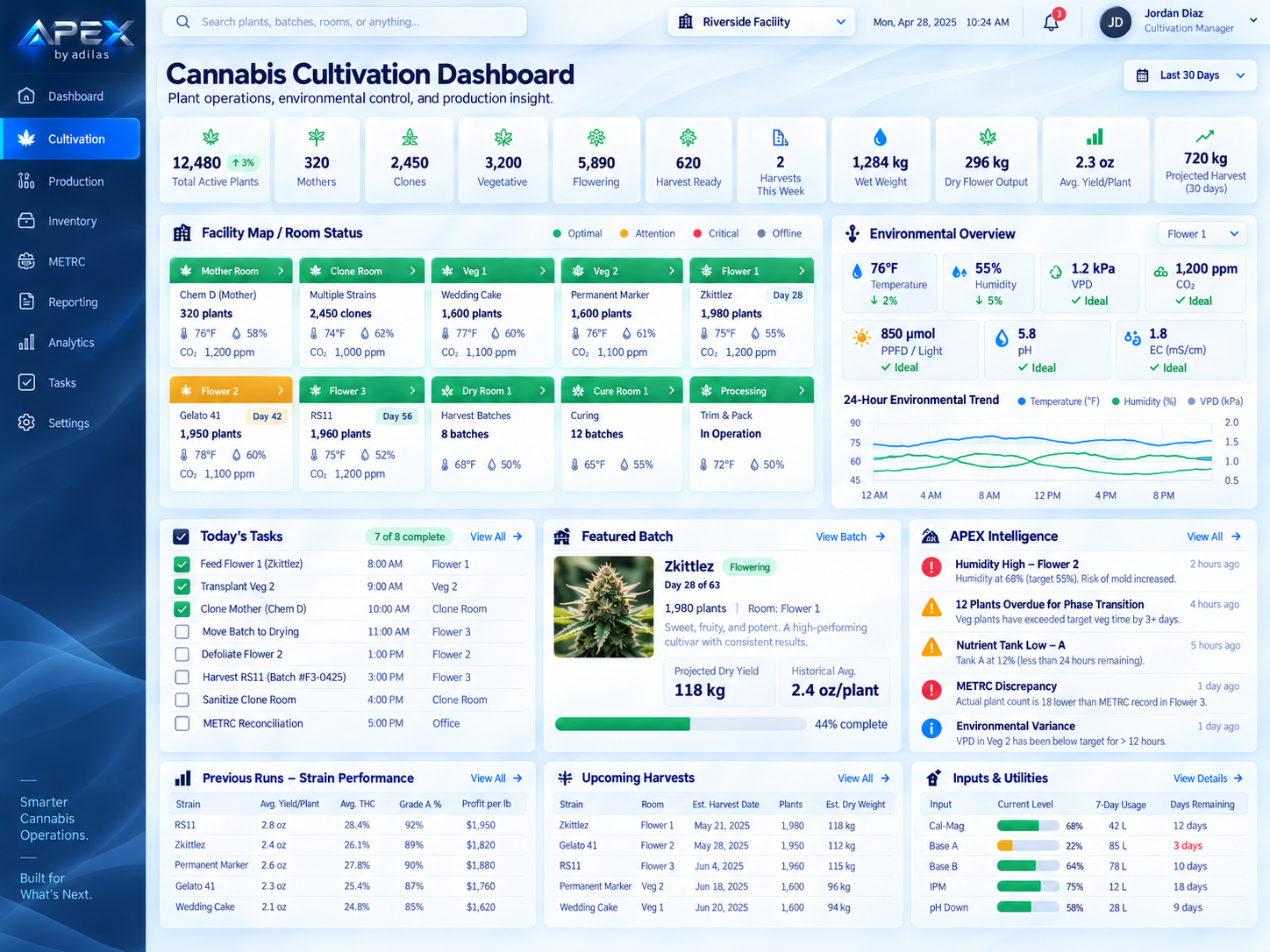1270x952 pixels.
Task: Expand the Jordan Diaz account menu chevron
Action: coord(1252,20)
